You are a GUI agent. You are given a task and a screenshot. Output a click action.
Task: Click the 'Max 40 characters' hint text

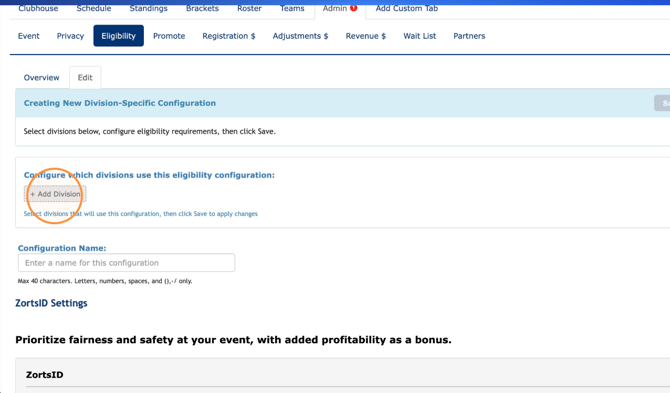(105, 281)
